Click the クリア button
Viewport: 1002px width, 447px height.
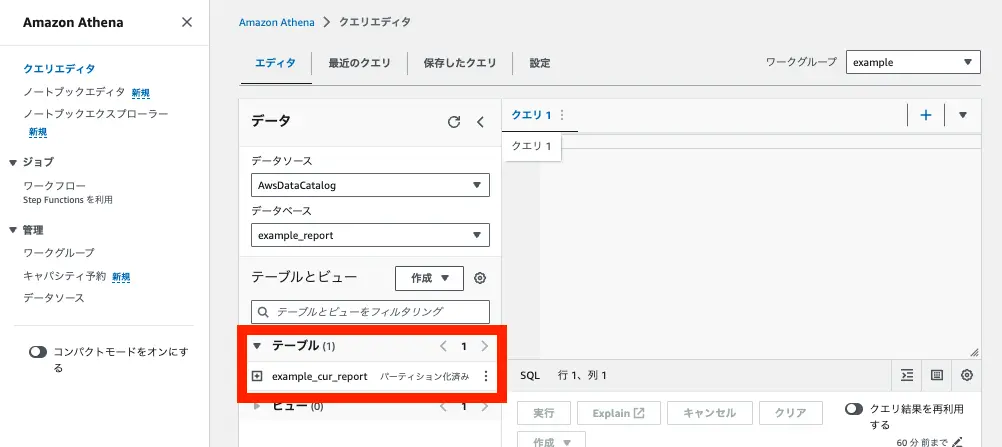point(790,413)
